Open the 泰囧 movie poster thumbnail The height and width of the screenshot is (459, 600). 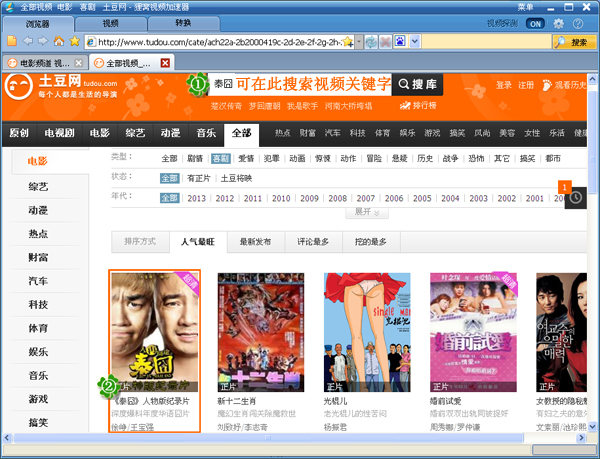coord(155,332)
